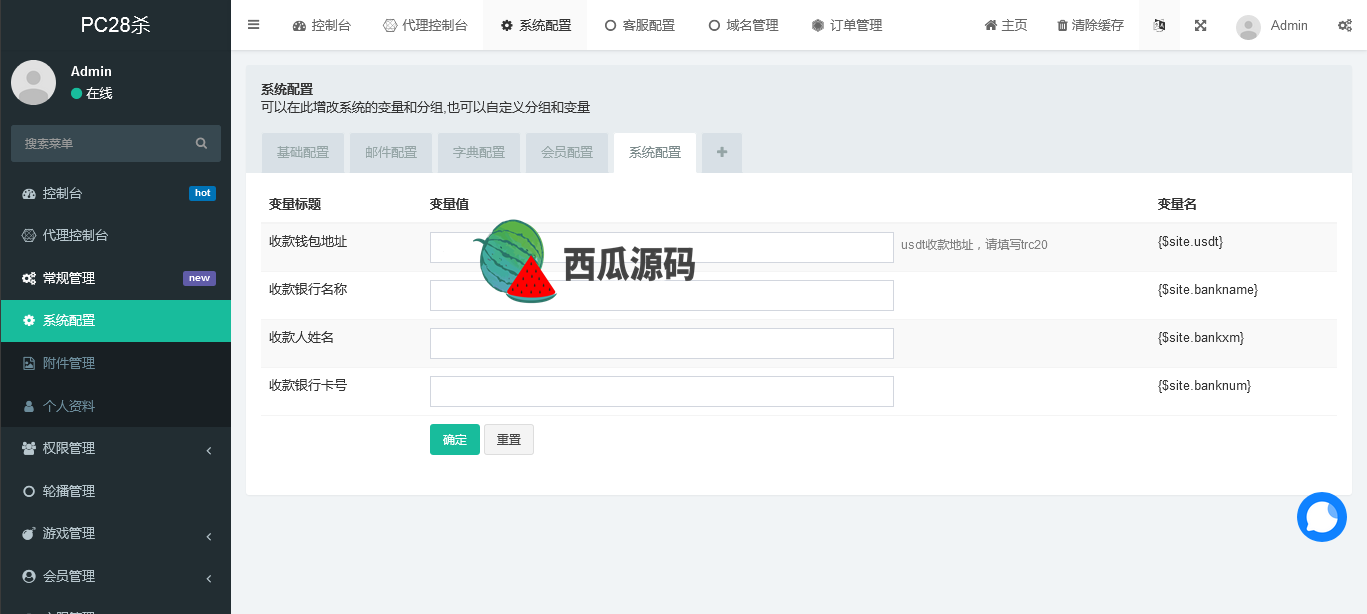Open the settings gears icon at top right
This screenshot has width=1367, height=614.
pyautogui.click(x=1345, y=25)
